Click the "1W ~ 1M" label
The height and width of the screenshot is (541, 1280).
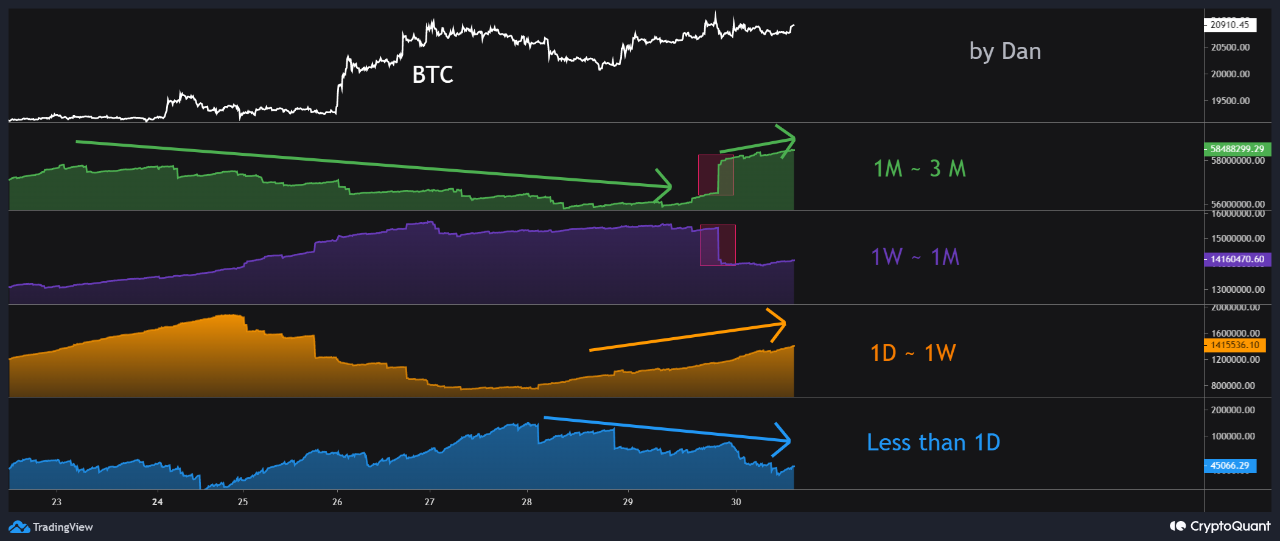click(915, 257)
